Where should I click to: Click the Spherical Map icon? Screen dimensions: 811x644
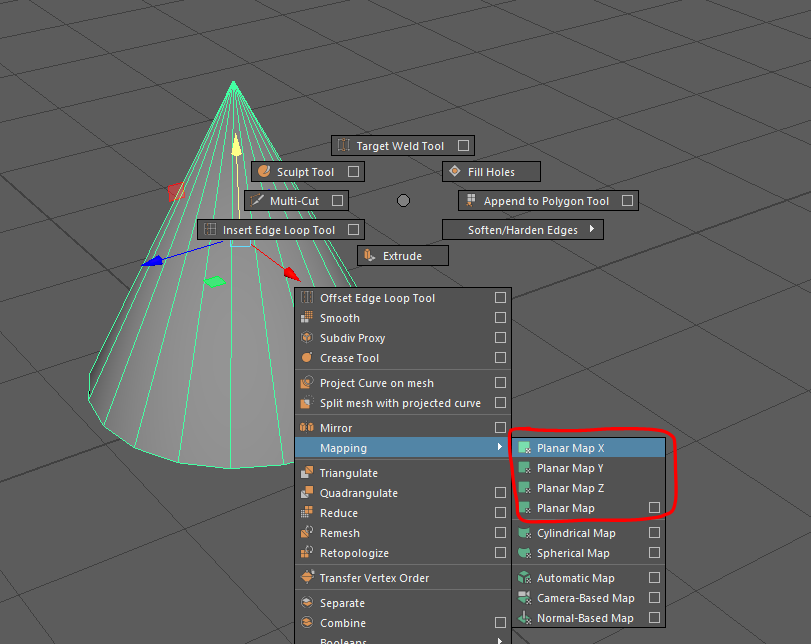(x=524, y=552)
